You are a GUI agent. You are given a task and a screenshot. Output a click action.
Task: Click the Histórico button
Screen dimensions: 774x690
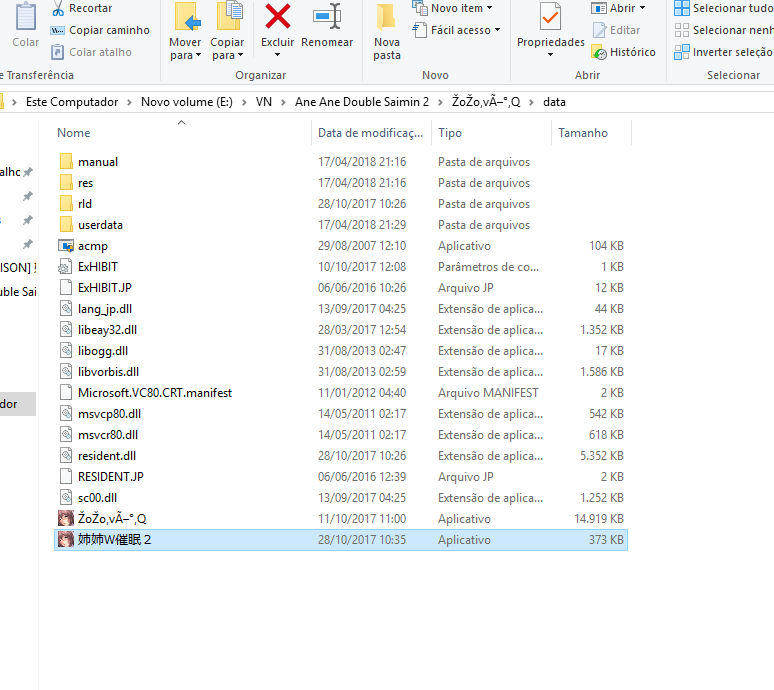pyautogui.click(x=624, y=52)
